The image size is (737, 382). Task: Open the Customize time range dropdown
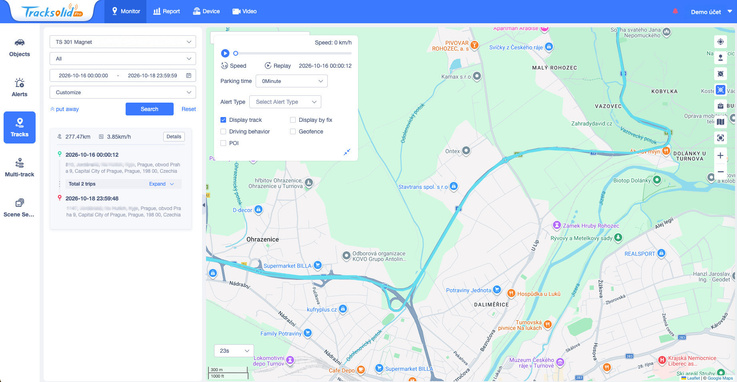pyautogui.click(x=122, y=92)
